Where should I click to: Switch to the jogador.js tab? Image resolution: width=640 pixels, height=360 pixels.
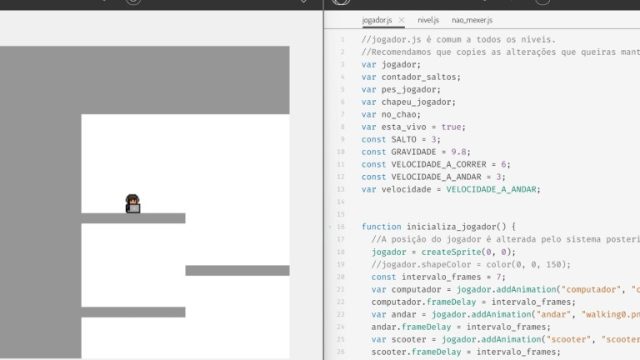click(x=377, y=20)
